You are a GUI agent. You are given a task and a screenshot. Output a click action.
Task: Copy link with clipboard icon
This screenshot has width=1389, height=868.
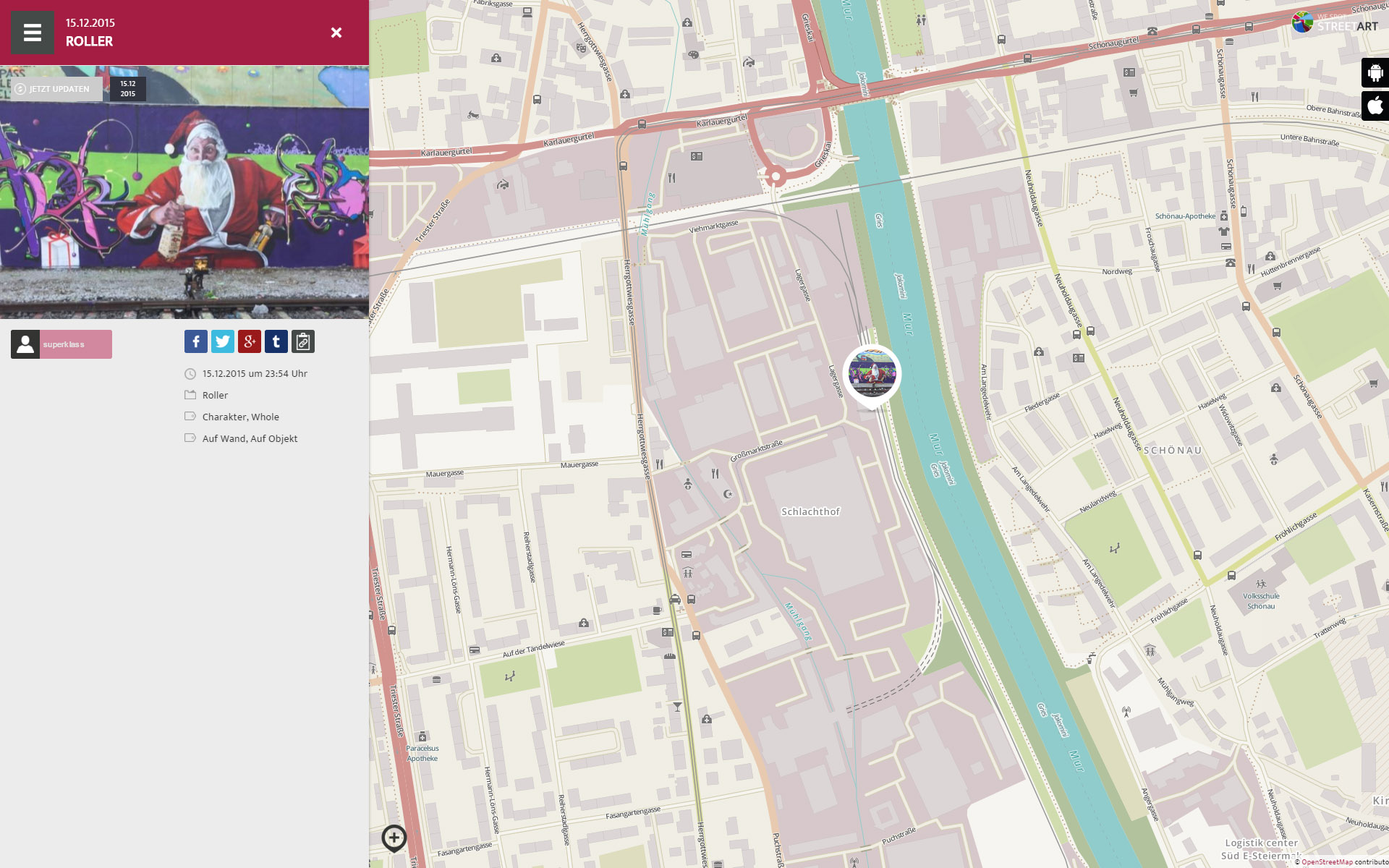303,341
